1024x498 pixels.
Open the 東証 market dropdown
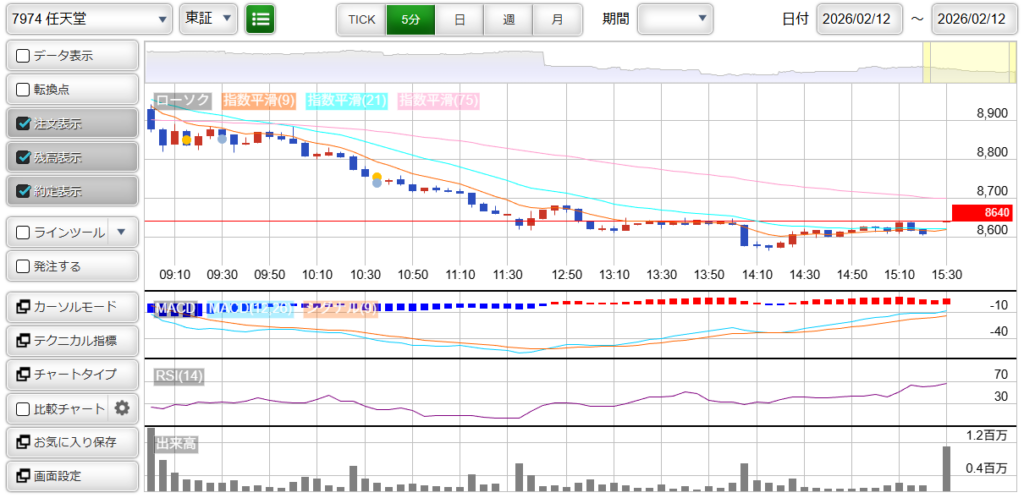tap(208, 18)
